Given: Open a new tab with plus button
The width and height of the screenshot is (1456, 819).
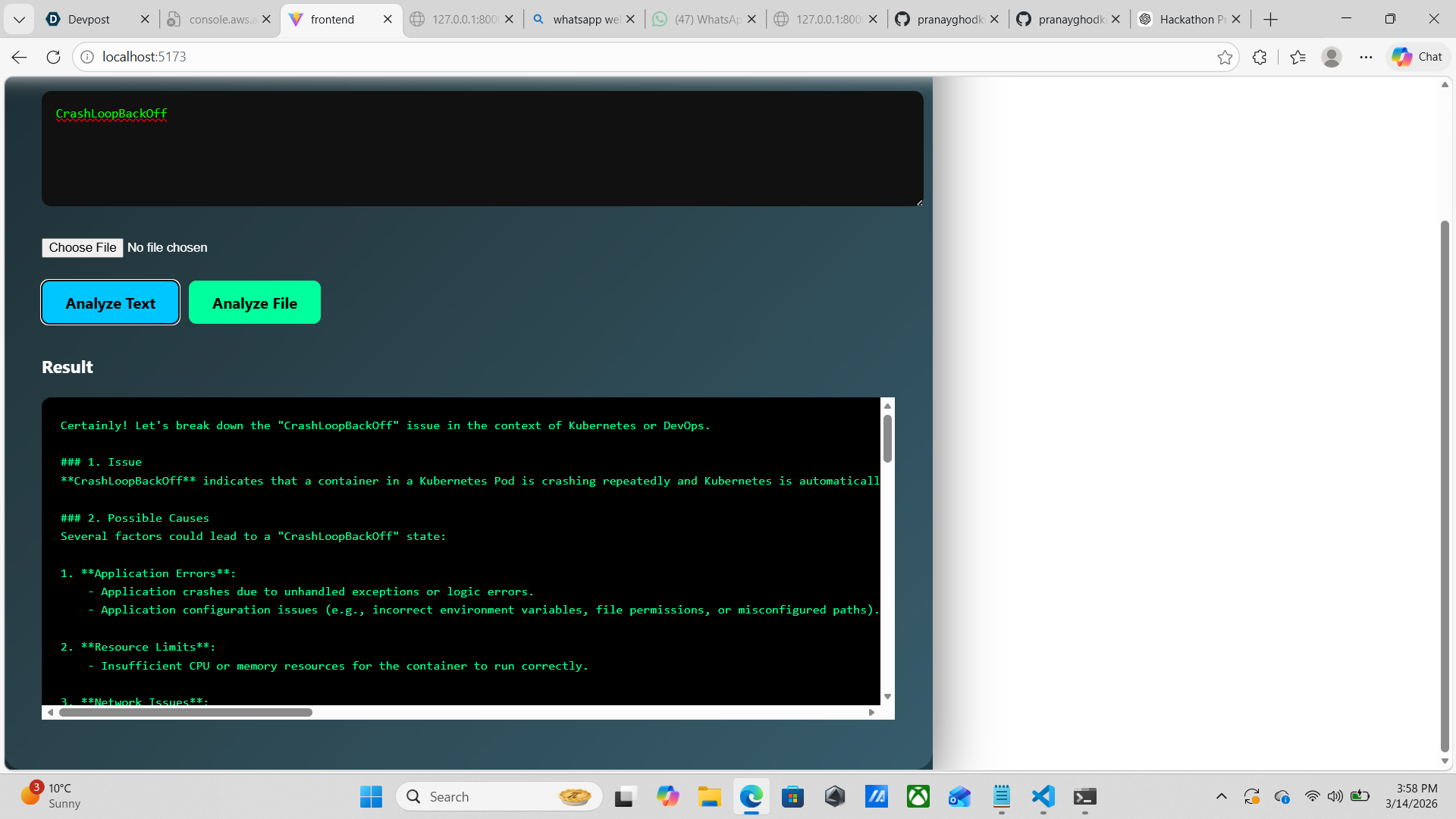Looking at the screenshot, I should click(1271, 19).
